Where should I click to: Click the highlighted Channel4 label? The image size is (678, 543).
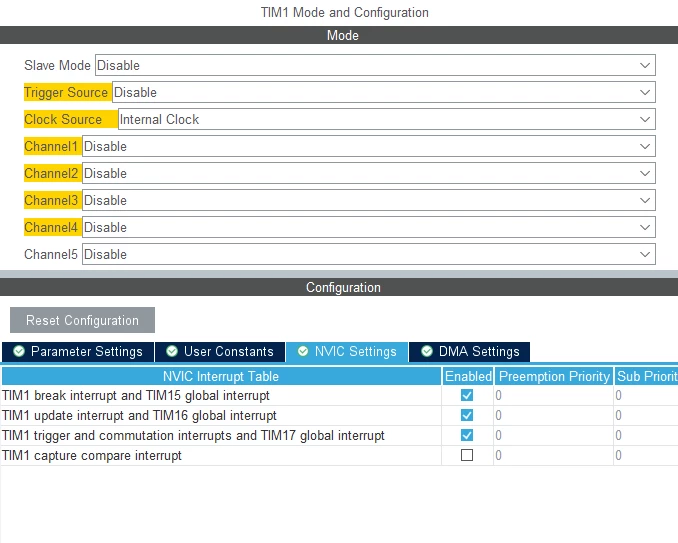coord(51,227)
